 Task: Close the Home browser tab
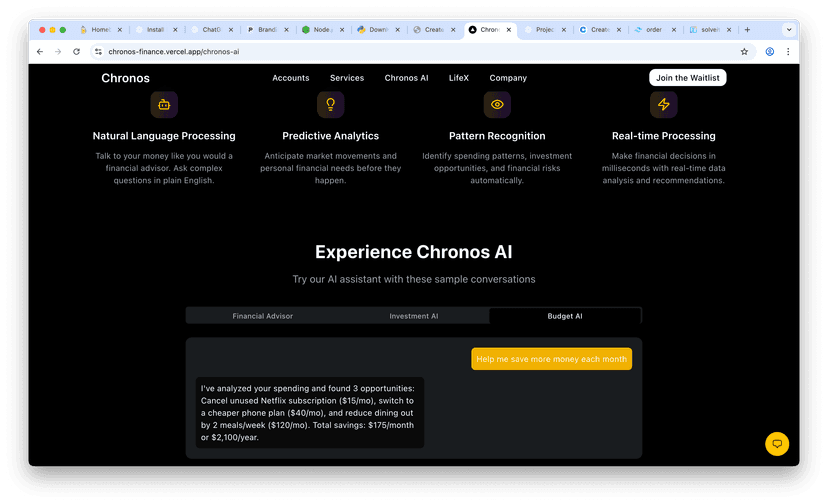(120, 30)
